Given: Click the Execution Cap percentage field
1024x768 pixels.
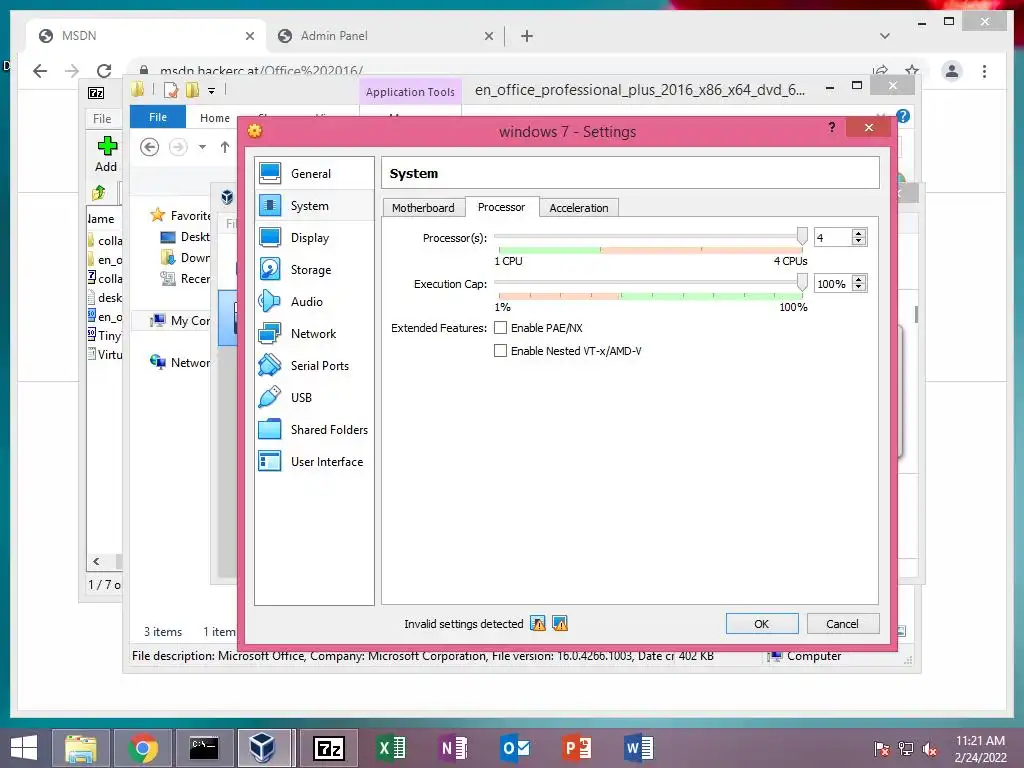Looking at the screenshot, I should (833, 283).
